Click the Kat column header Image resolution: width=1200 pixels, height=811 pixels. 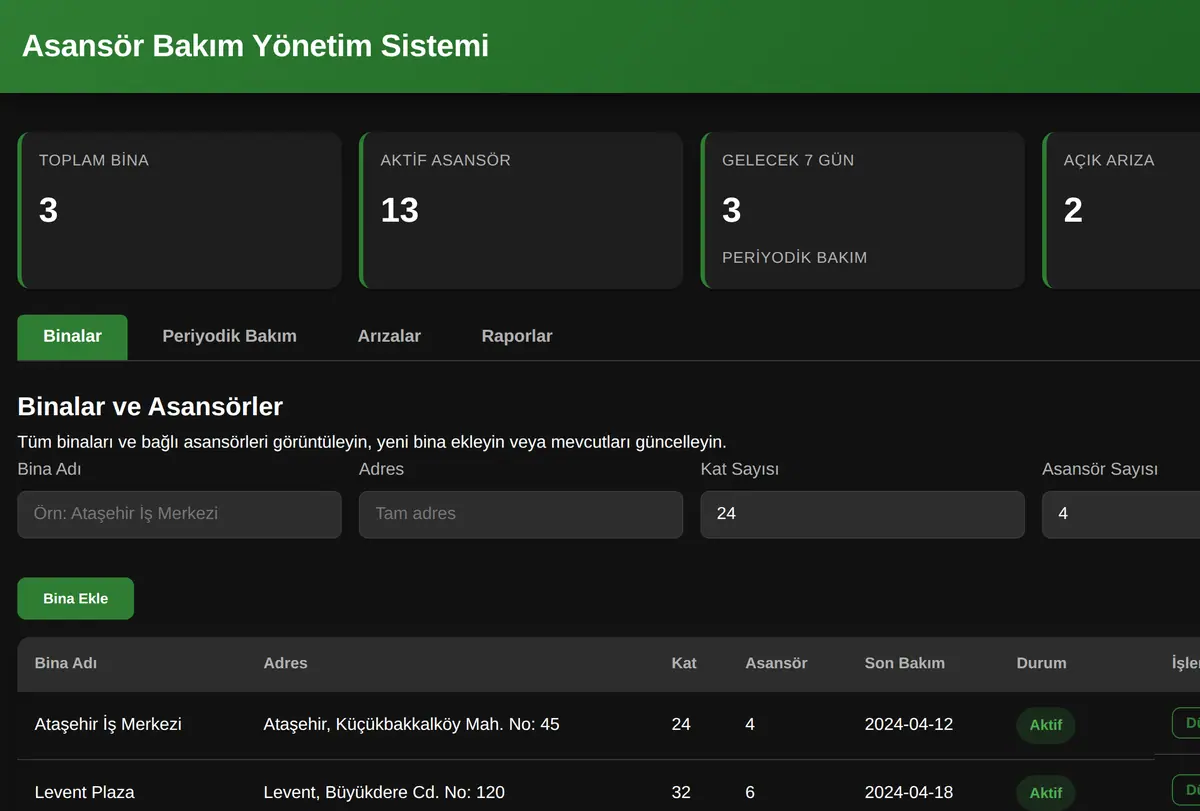684,663
